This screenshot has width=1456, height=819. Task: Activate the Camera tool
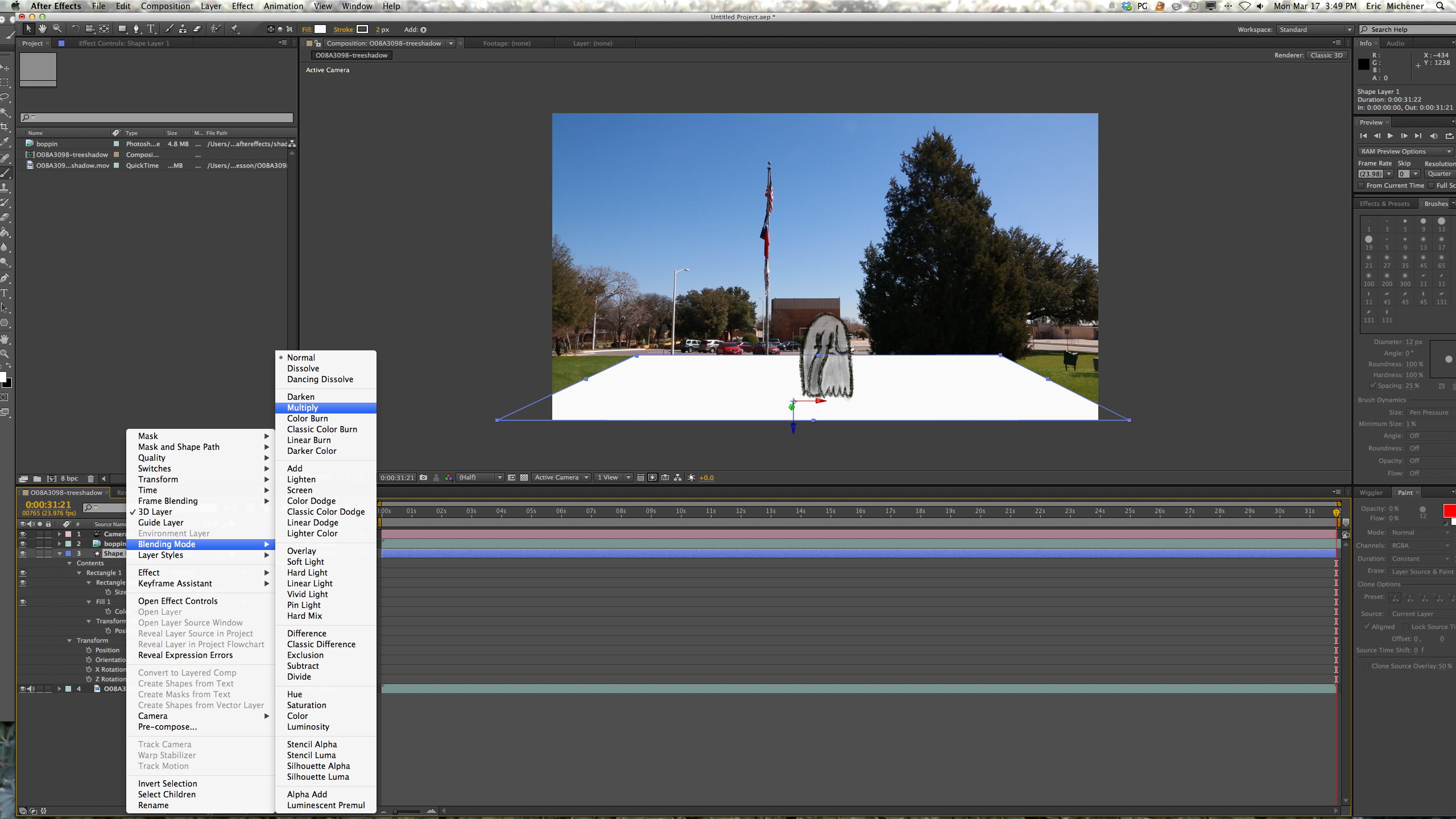click(90, 28)
